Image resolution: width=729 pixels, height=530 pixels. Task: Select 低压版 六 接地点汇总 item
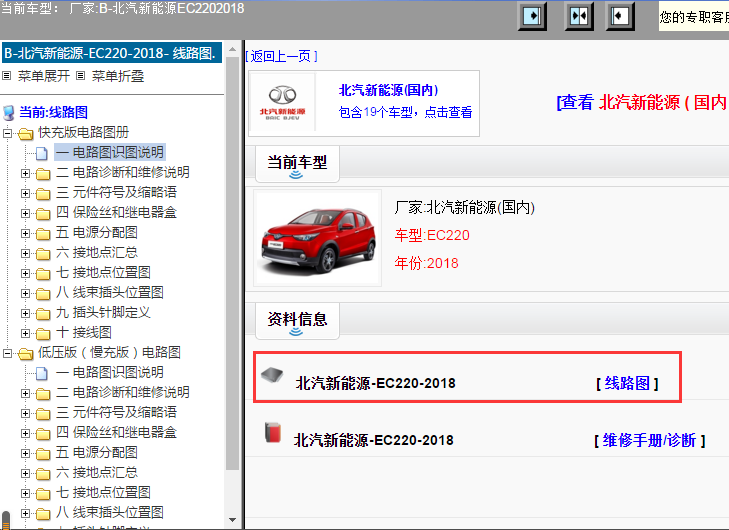97,472
